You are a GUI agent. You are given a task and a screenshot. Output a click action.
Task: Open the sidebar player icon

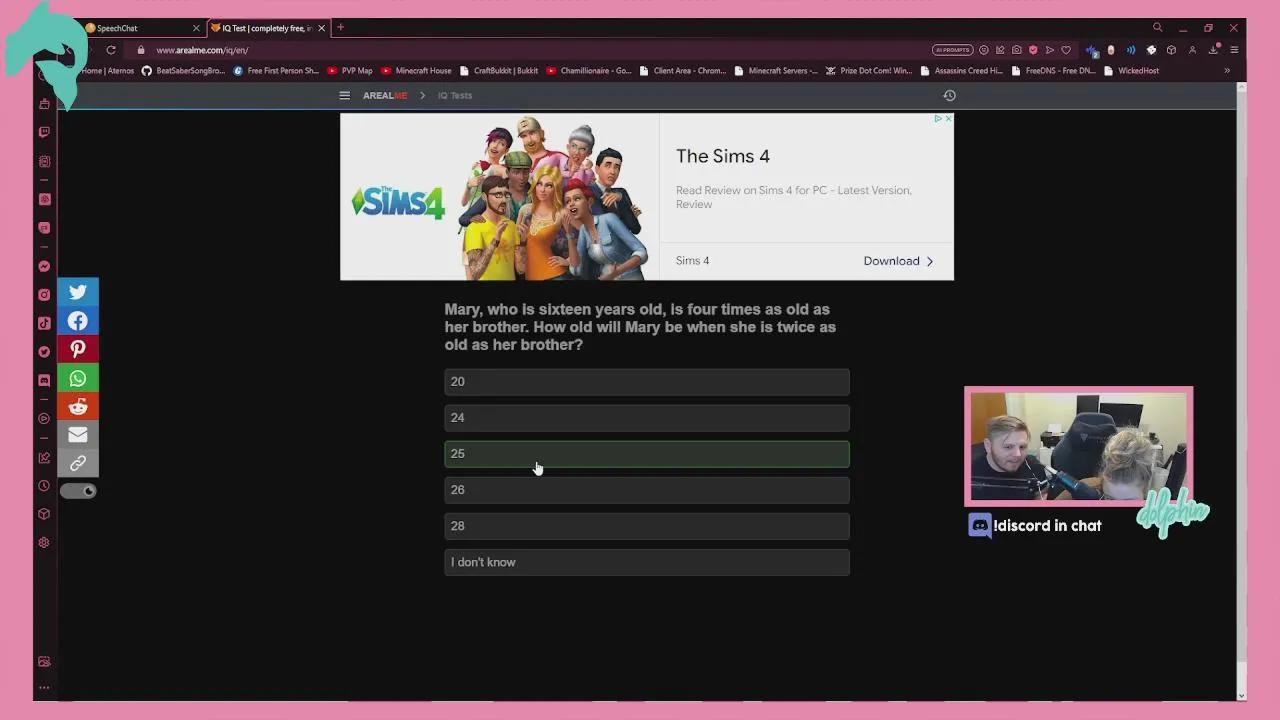44,418
